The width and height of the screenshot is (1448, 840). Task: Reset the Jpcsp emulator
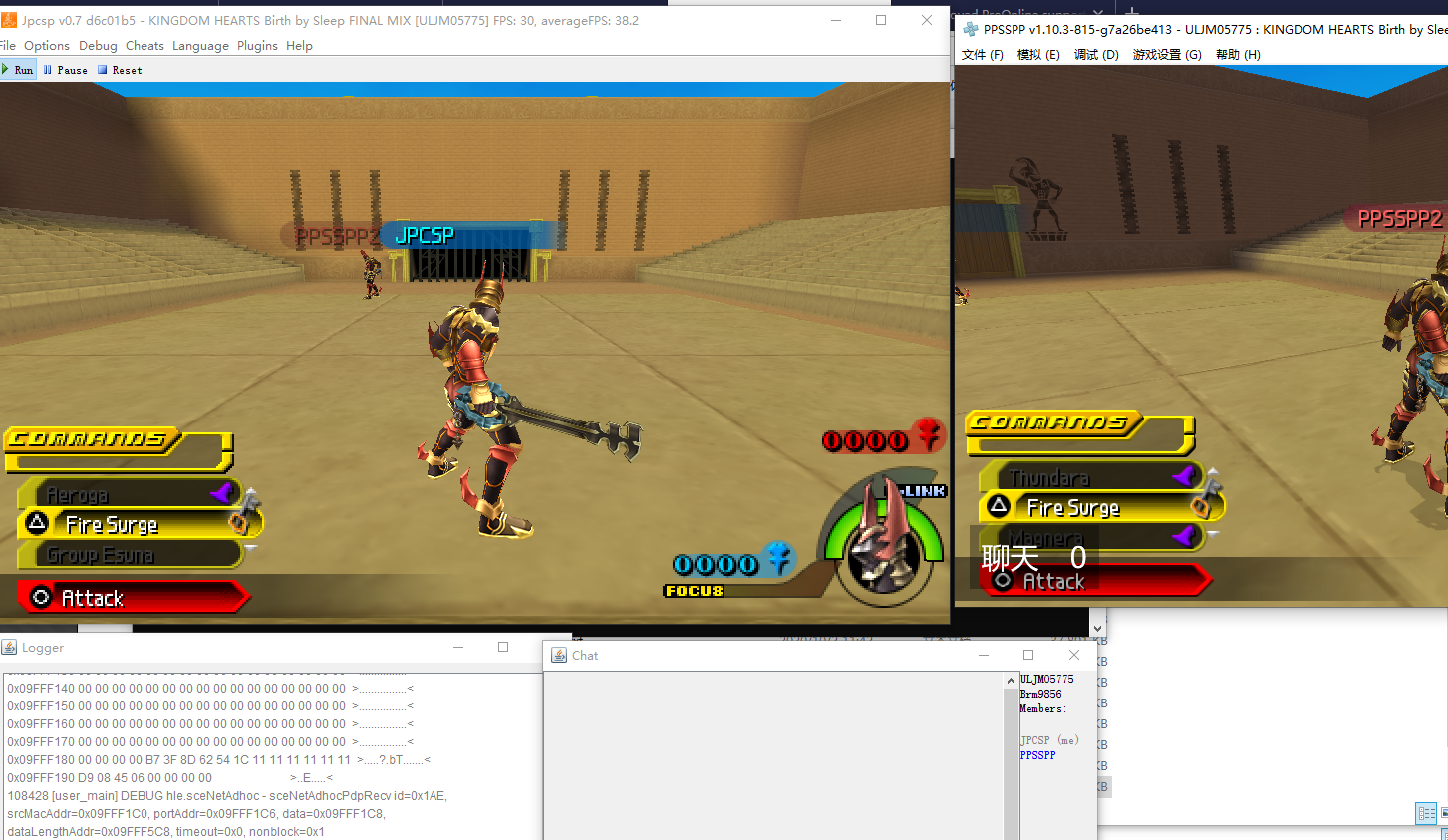pos(120,70)
